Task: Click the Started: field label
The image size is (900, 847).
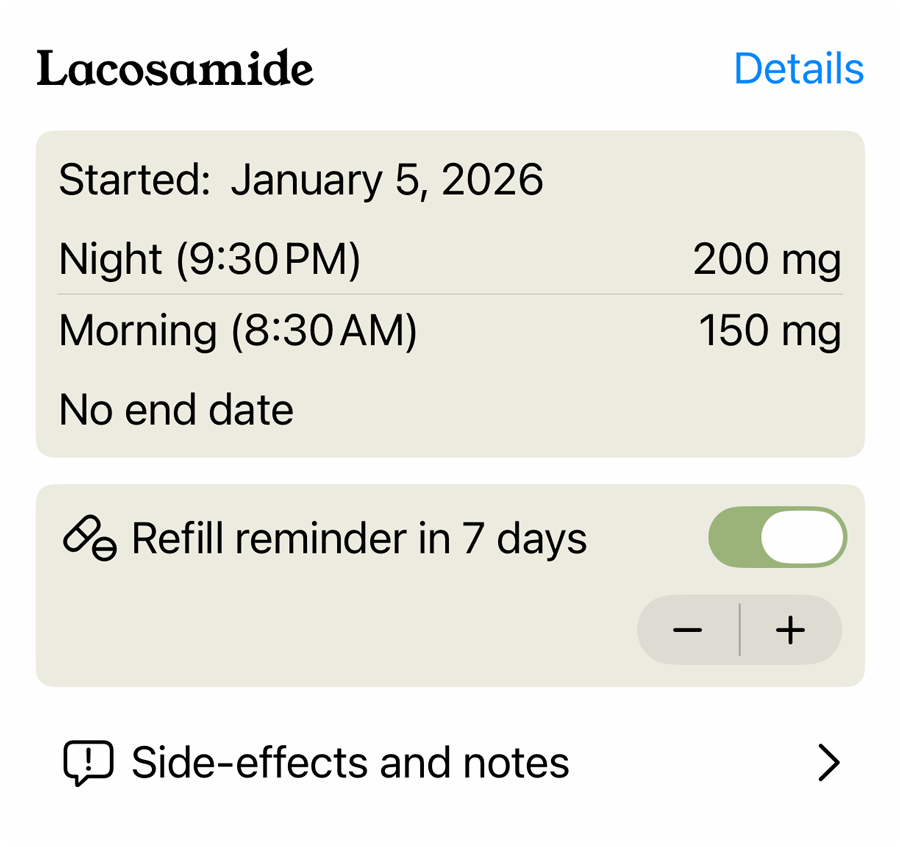Action: pos(134,181)
